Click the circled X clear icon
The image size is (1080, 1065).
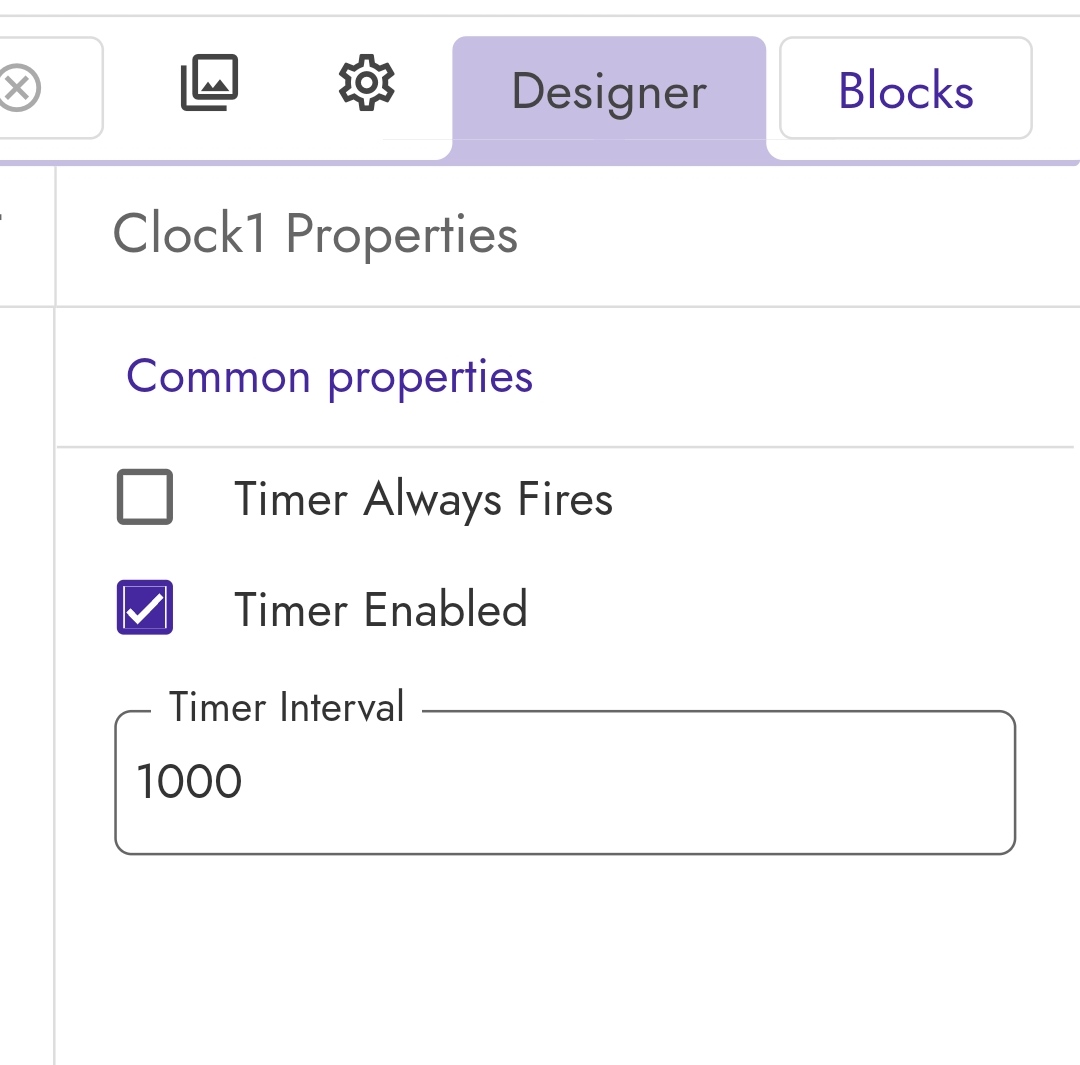coord(18,89)
